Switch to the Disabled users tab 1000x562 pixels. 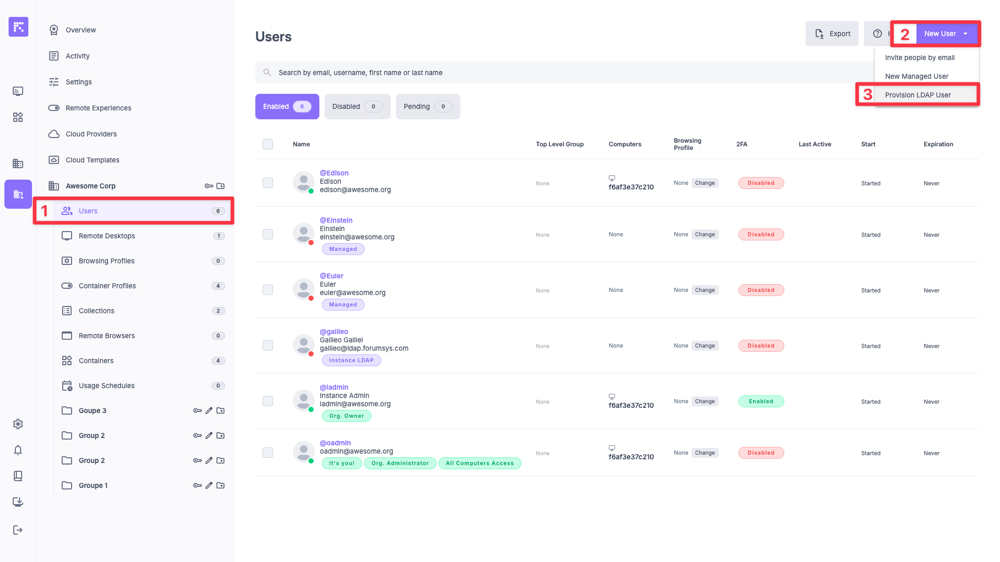[357, 106]
